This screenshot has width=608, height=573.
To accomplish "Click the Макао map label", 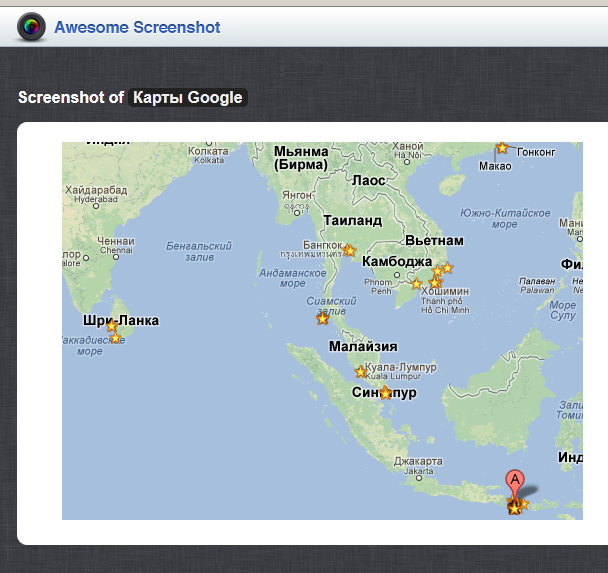I will click(x=495, y=166).
